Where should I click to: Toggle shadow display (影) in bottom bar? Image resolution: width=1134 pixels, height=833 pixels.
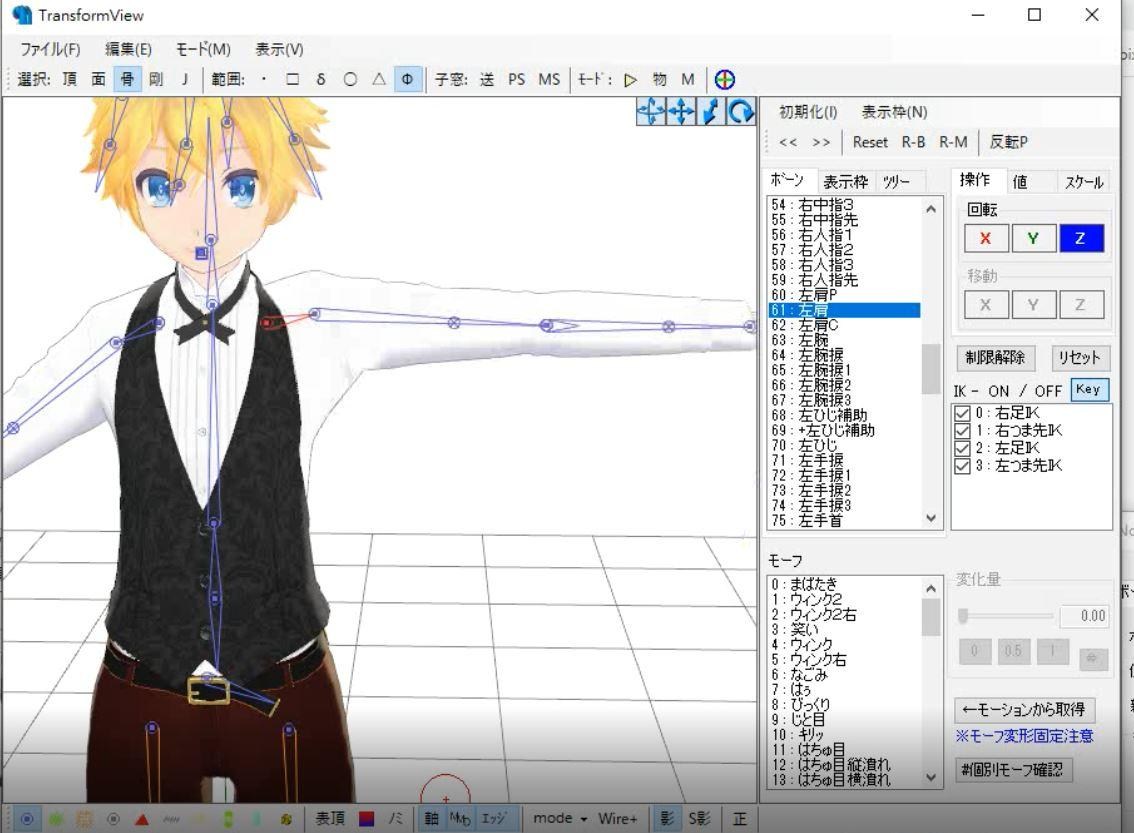coord(667,817)
